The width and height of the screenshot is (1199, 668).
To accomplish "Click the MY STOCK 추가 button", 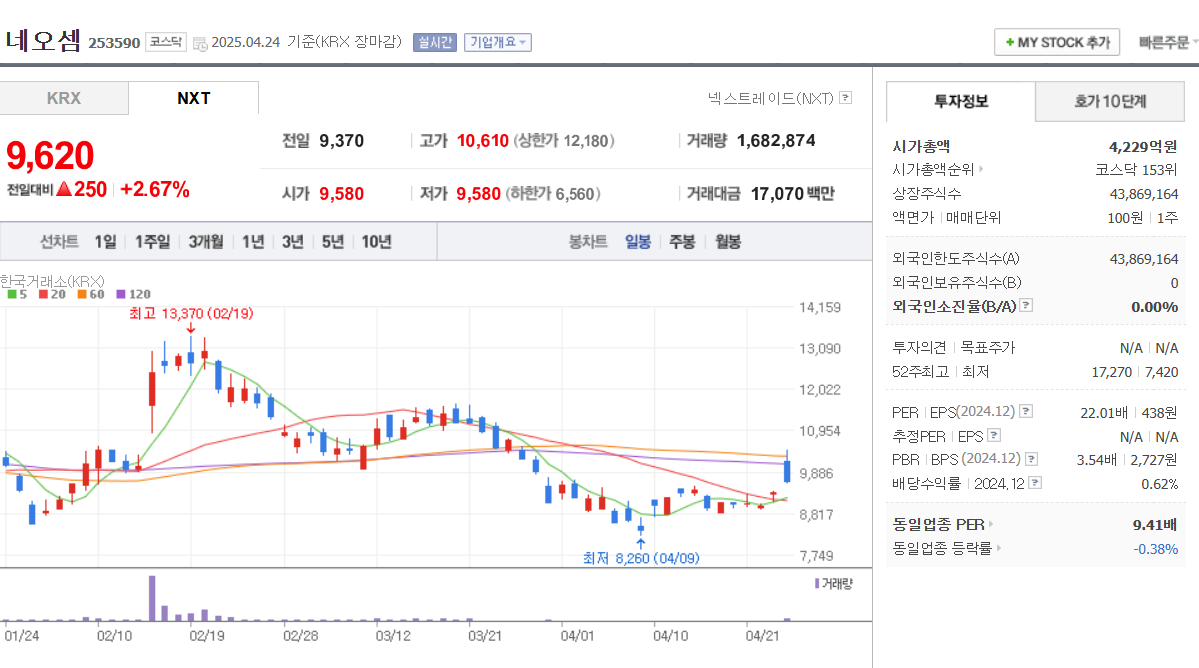I will [1056, 42].
